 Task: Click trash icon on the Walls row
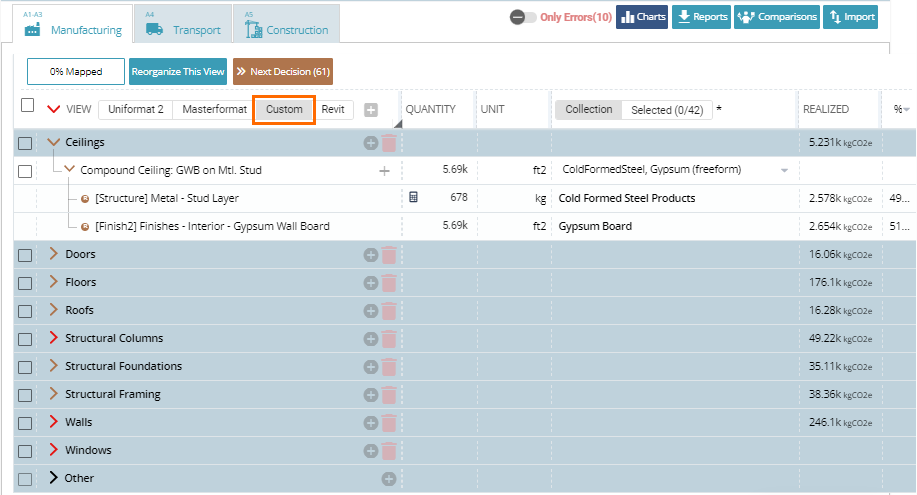388,423
